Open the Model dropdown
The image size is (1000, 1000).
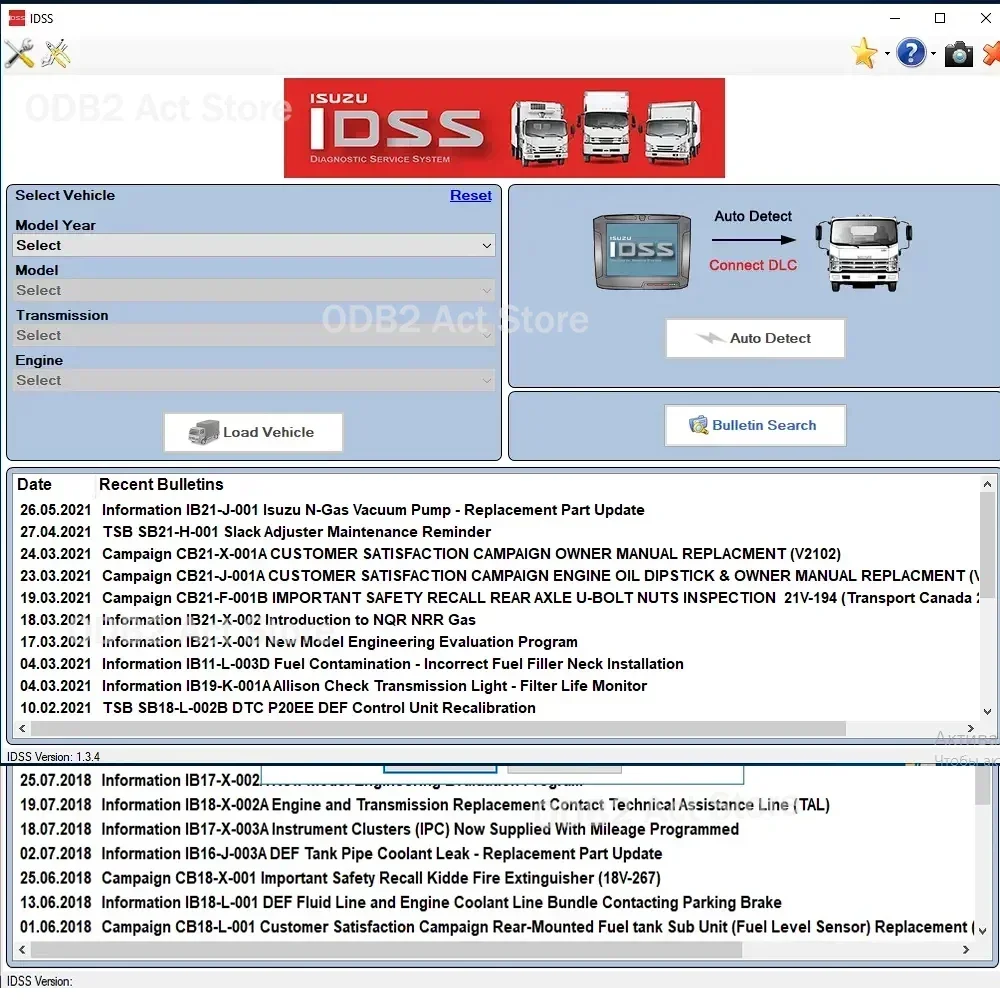point(254,291)
